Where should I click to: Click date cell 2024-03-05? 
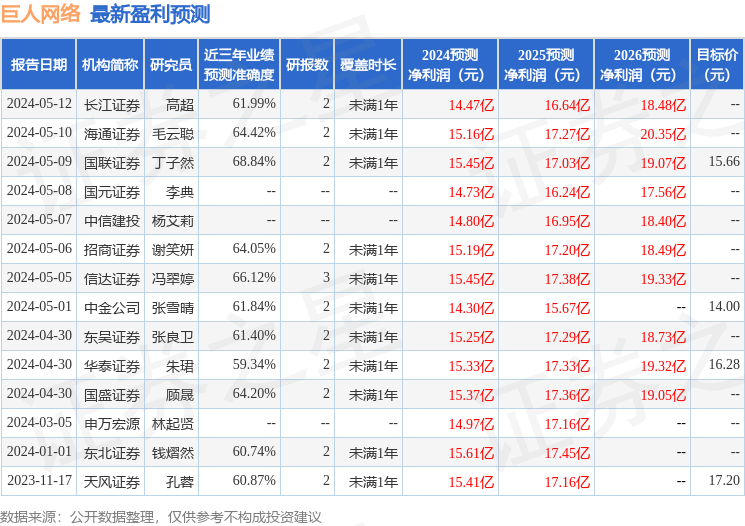tap(39, 422)
